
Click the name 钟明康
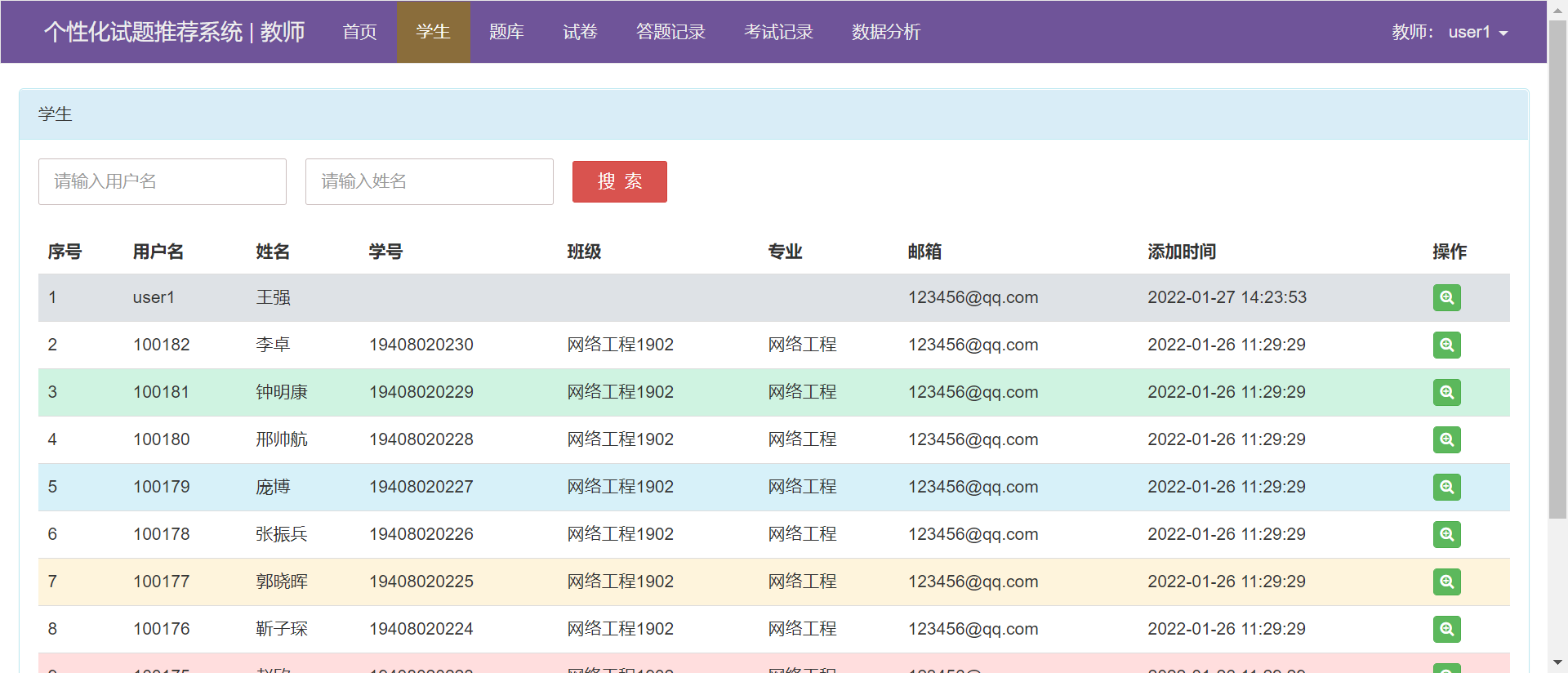click(282, 392)
